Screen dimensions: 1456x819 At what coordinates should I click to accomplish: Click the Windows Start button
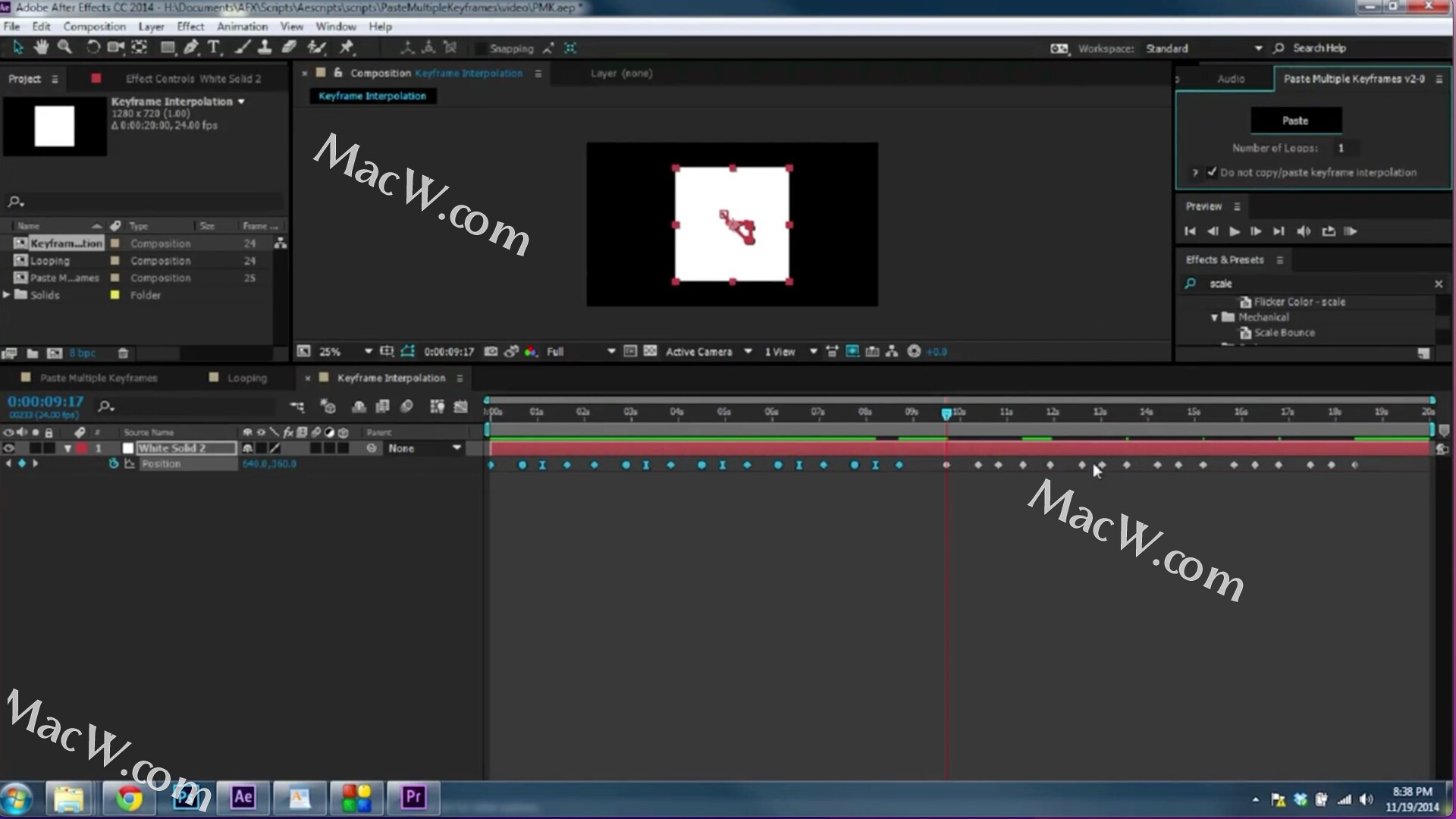click(17, 799)
